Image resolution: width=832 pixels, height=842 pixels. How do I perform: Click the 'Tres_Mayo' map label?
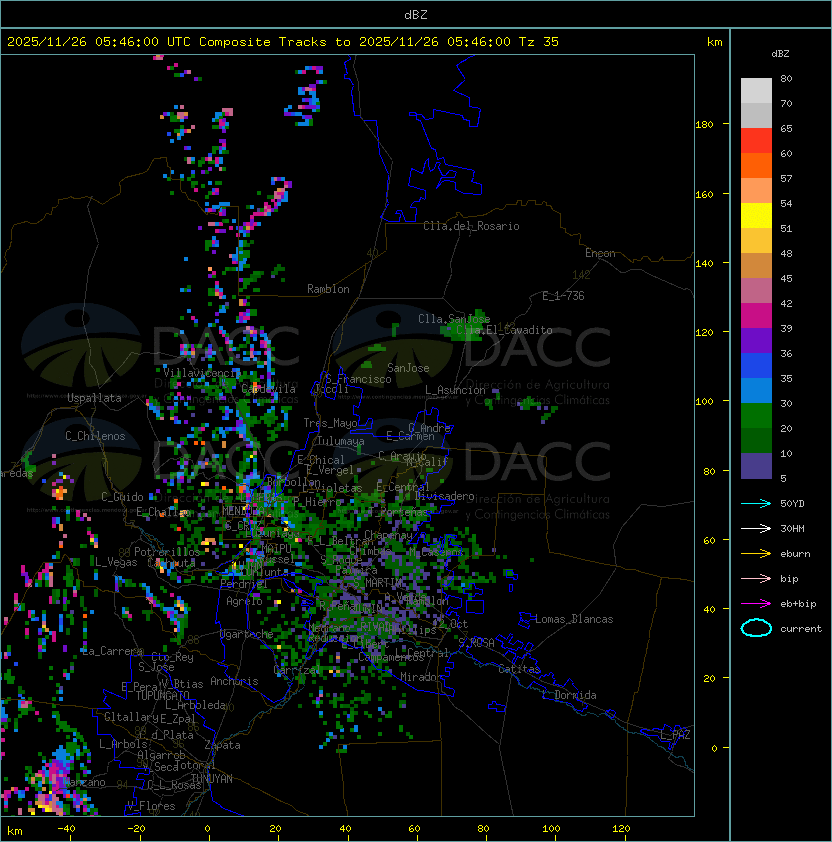[330, 423]
